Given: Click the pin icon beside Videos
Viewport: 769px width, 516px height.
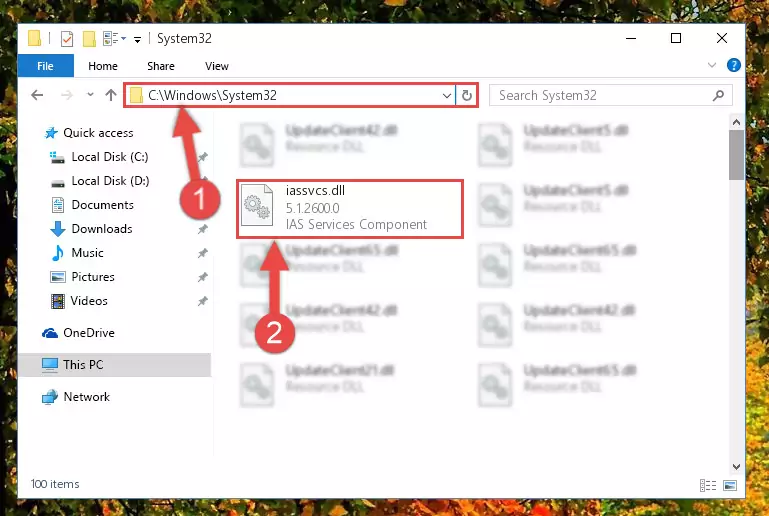Looking at the screenshot, I should click(x=203, y=301).
